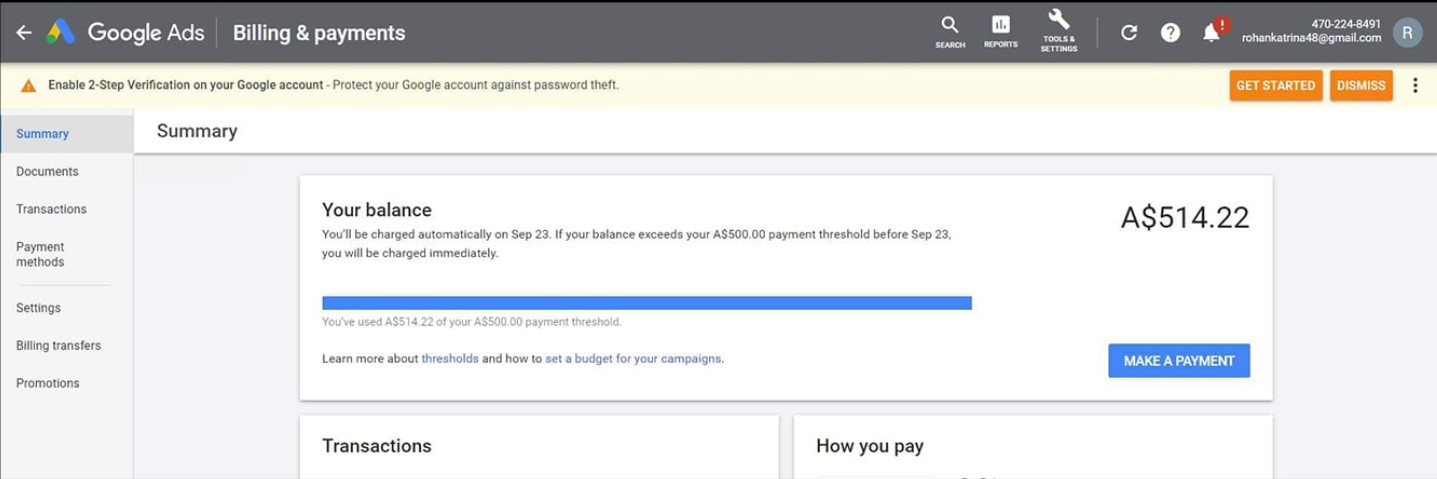
Task: Open the three-dot menu on warning banner
Action: (x=1415, y=85)
